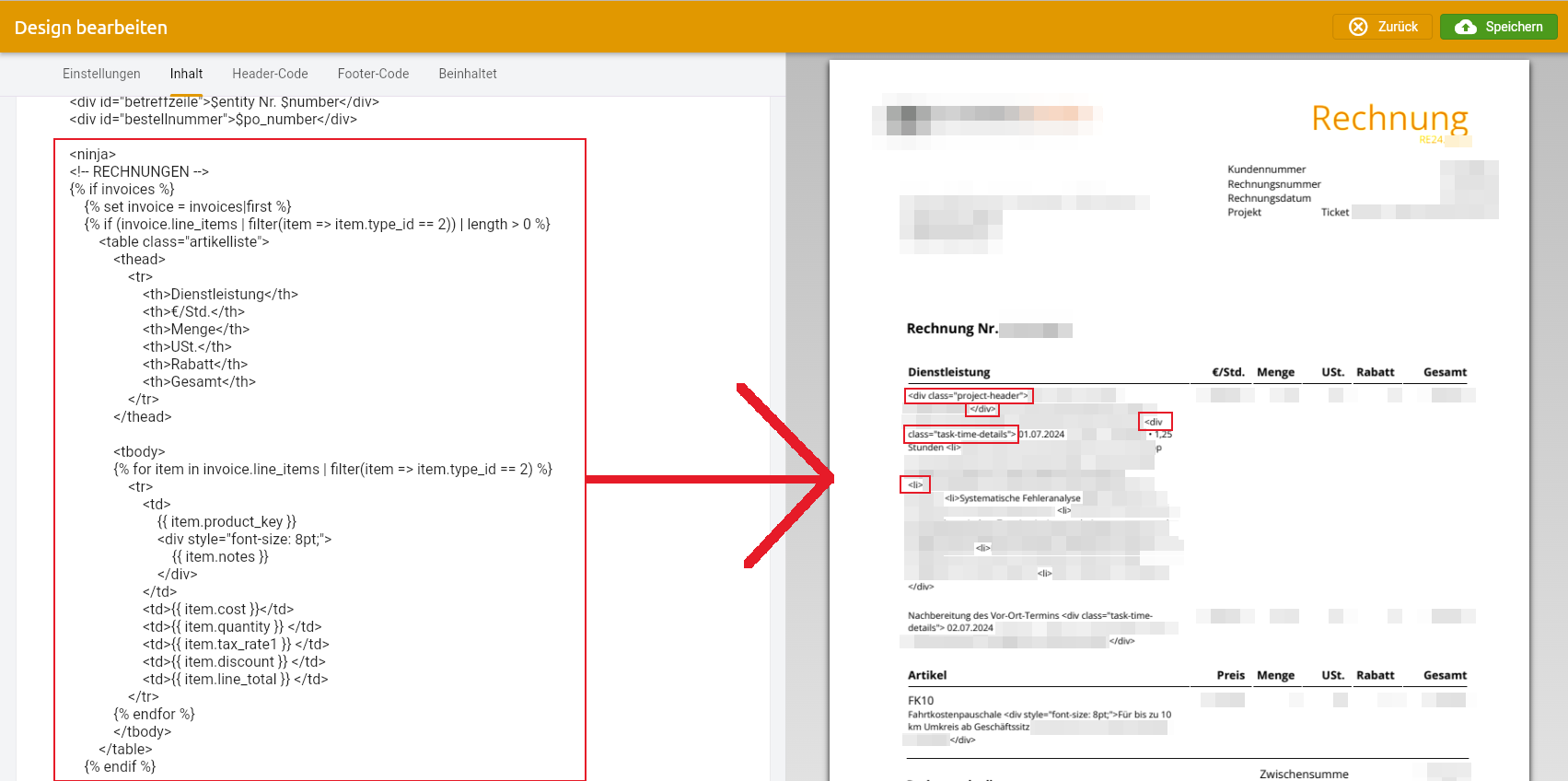Image resolution: width=1568 pixels, height=781 pixels.
Task: Click the '{% endif %}' code line
Action: [120, 767]
